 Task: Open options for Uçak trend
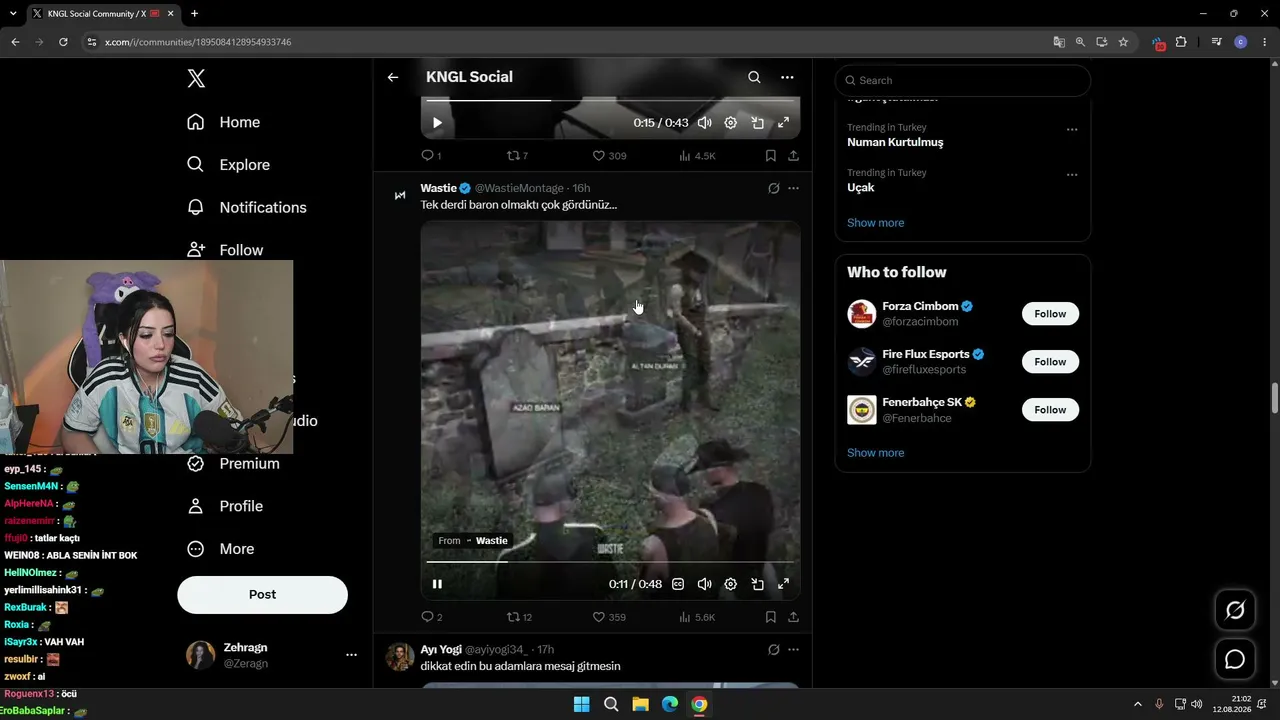tap(1072, 174)
